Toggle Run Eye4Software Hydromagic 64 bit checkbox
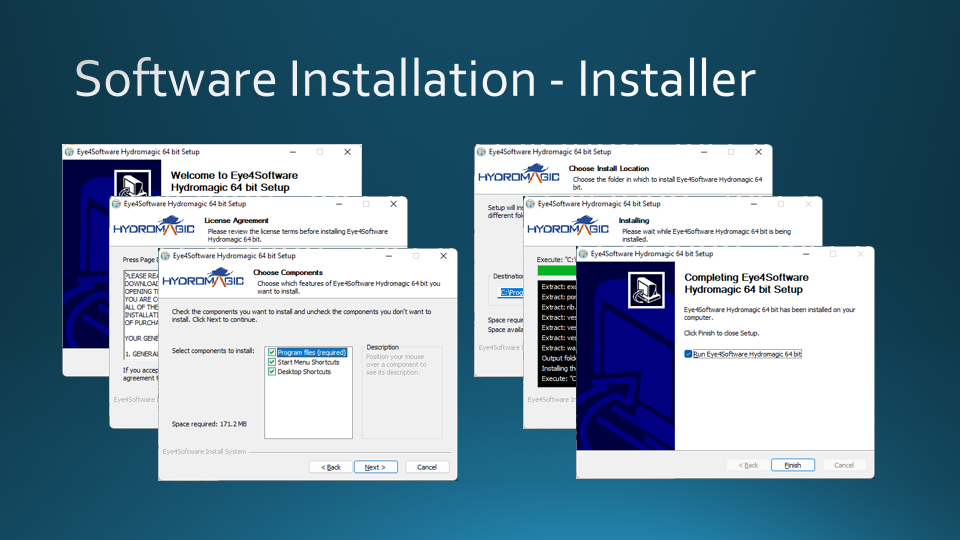This screenshot has width=960, height=540. click(x=688, y=354)
